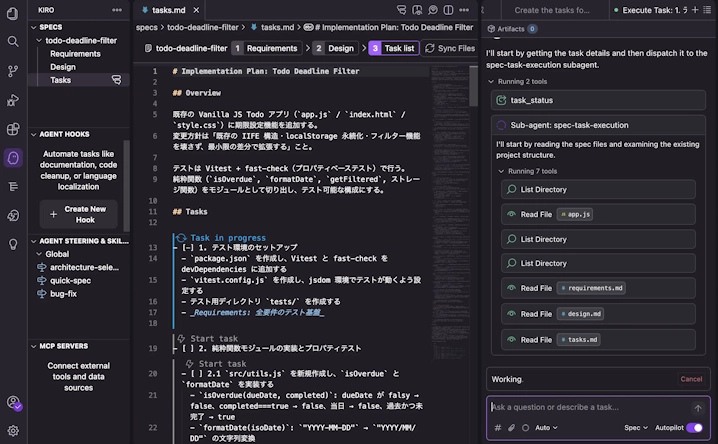Open the Spec mode dropdown

tap(636, 428)
